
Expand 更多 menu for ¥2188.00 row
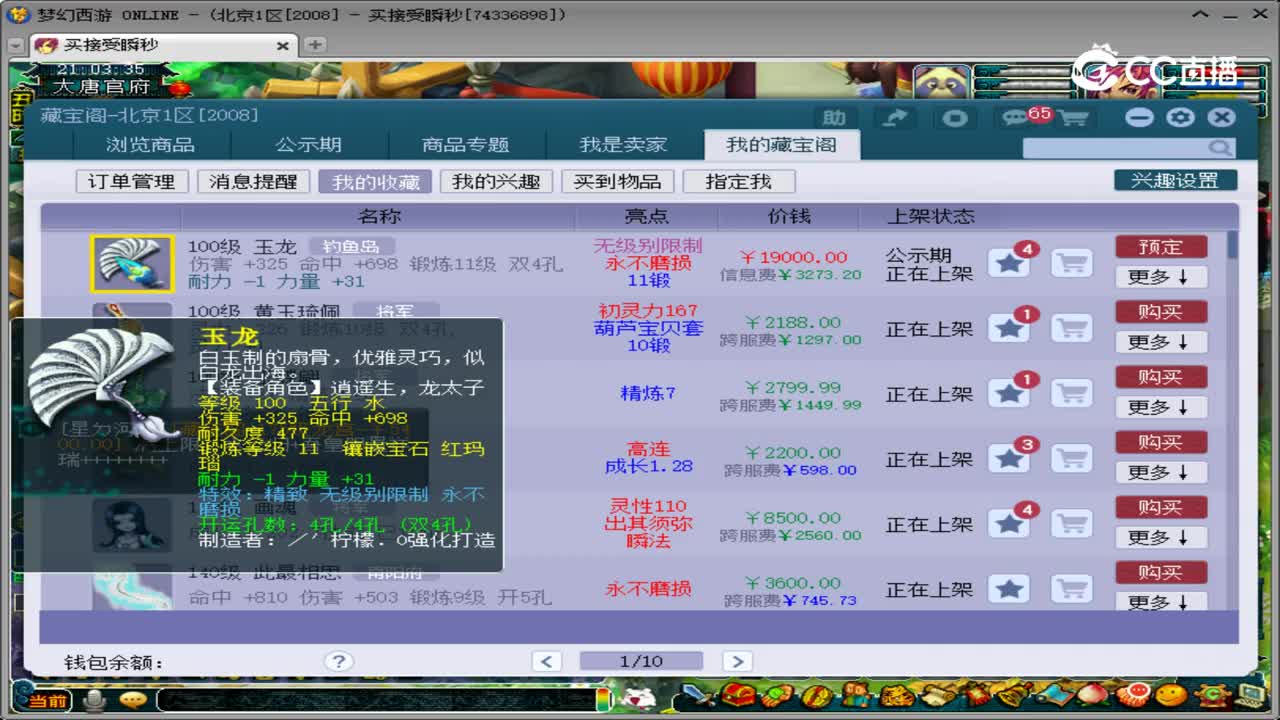[1161, 342]
